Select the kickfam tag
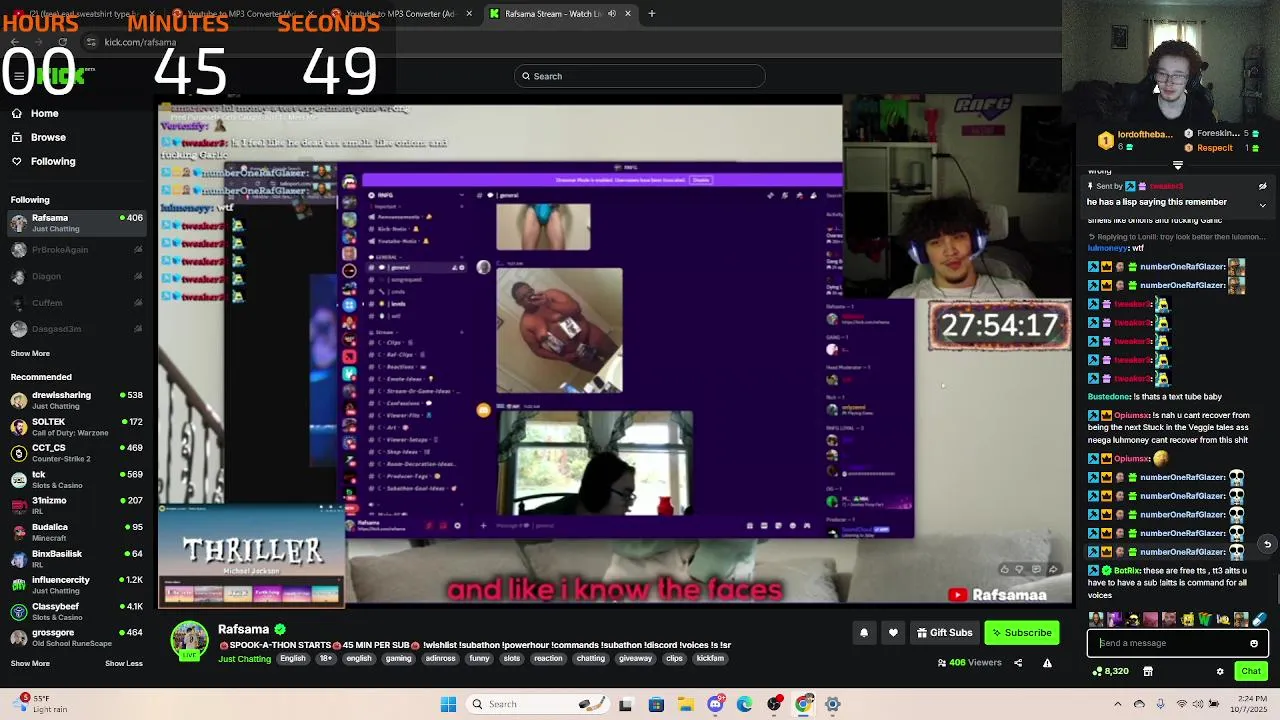Screen dimensions: 1280x720 click(x=710, y=659)
